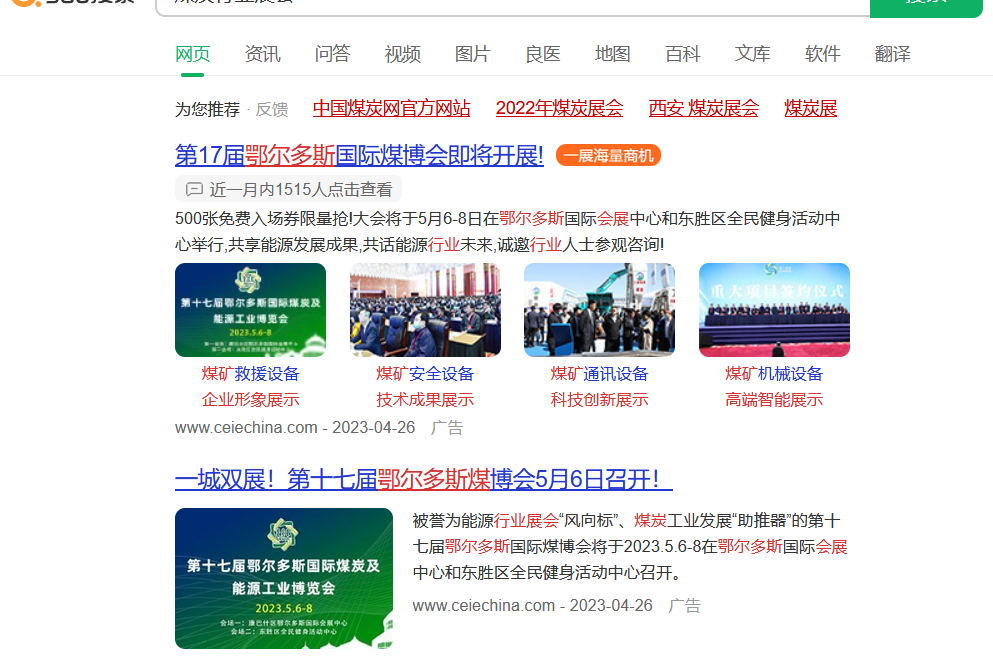
Task: Open suggested search 2022年煤炭展会
Action: [559, 108]
